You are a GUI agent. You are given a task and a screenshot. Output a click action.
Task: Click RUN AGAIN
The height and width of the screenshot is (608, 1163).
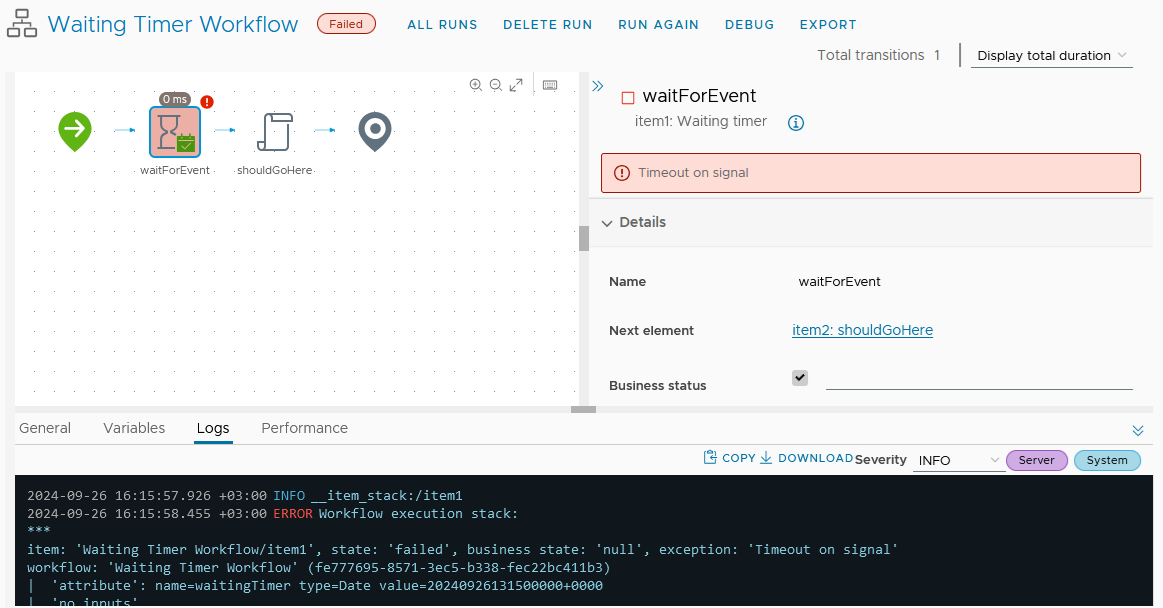tap(659, 24)
